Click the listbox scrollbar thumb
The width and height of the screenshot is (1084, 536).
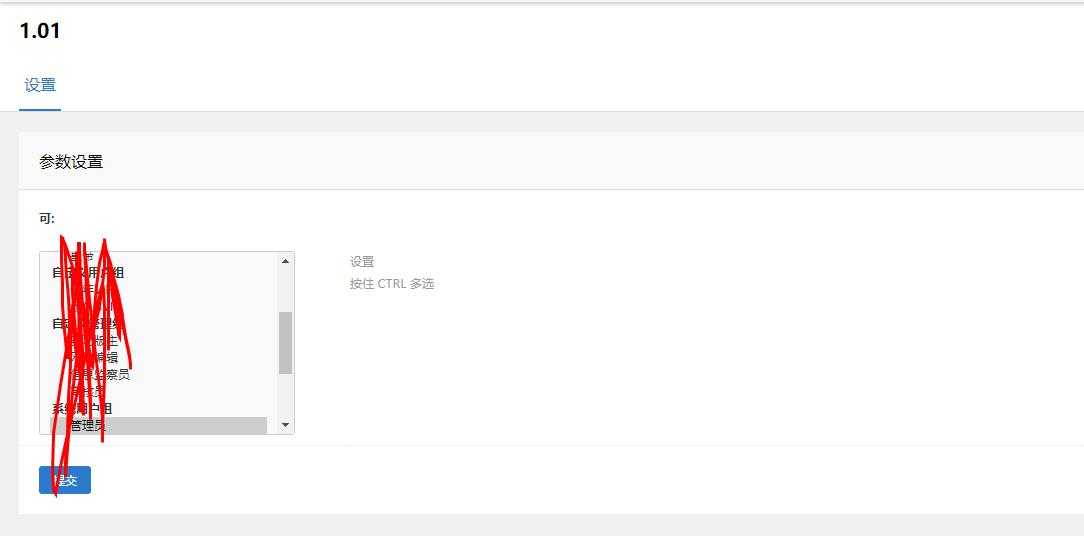286,342
